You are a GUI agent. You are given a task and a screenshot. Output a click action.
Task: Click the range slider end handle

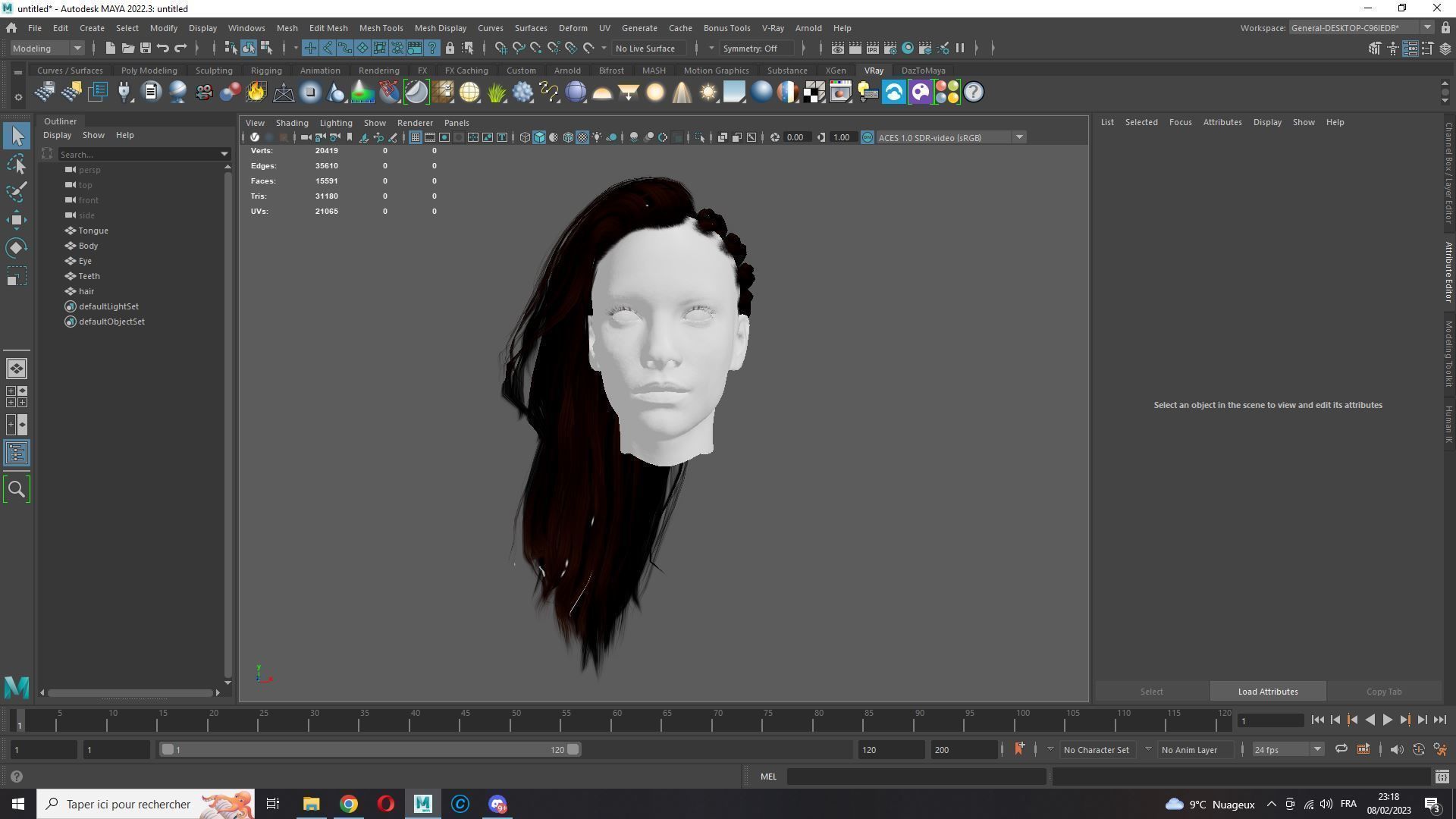click(573, 749)
